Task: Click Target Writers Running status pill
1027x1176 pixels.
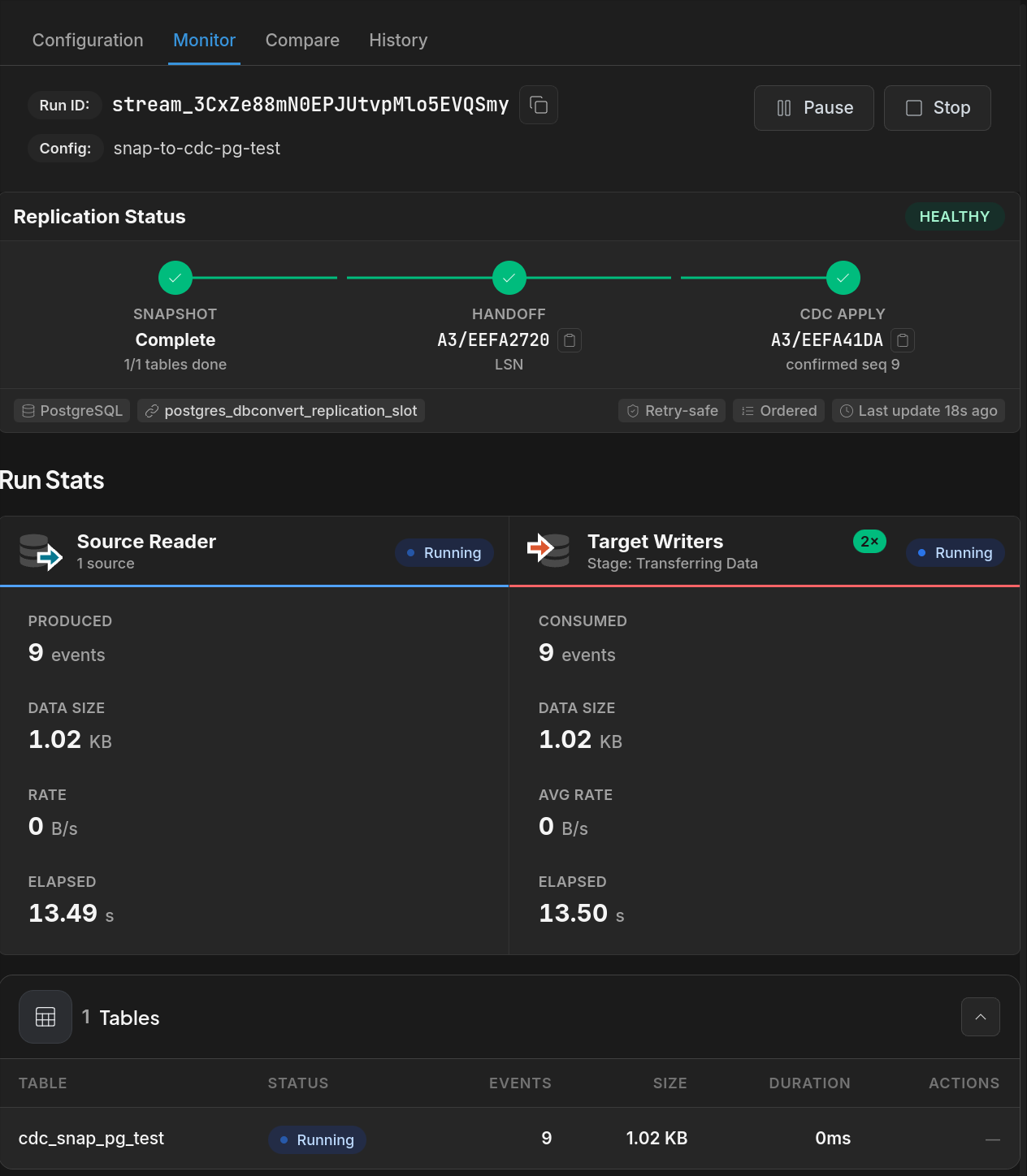Action: point(955,553)
